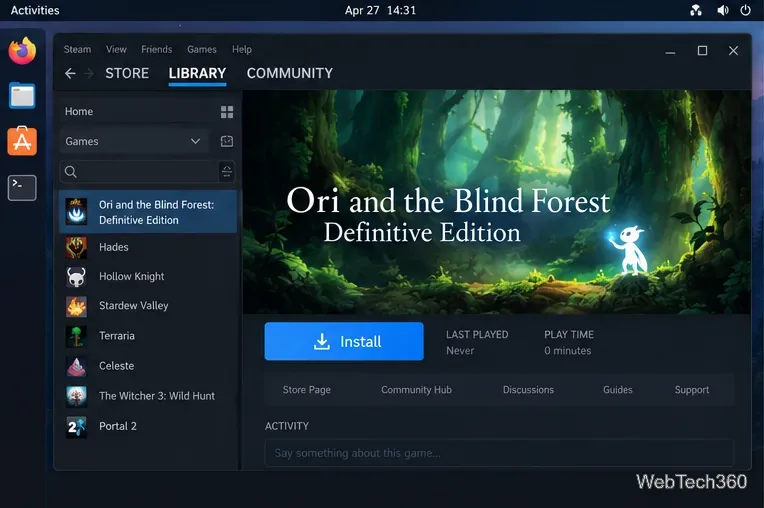This screenshot has height=508, width=764.
Task: Expand the Games filter dropdown
Action: (x=195, y=141)
